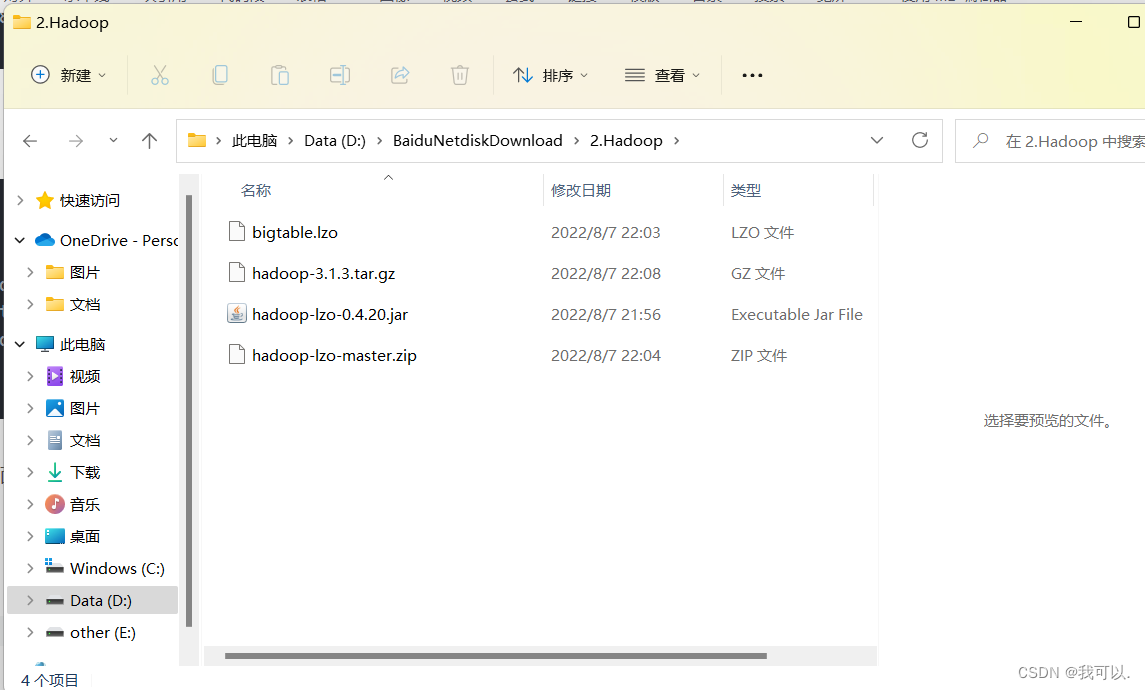Click 此电脑 breadcrumb in address bar
Screen dimensions: 1145x690
tap(255, 140)
